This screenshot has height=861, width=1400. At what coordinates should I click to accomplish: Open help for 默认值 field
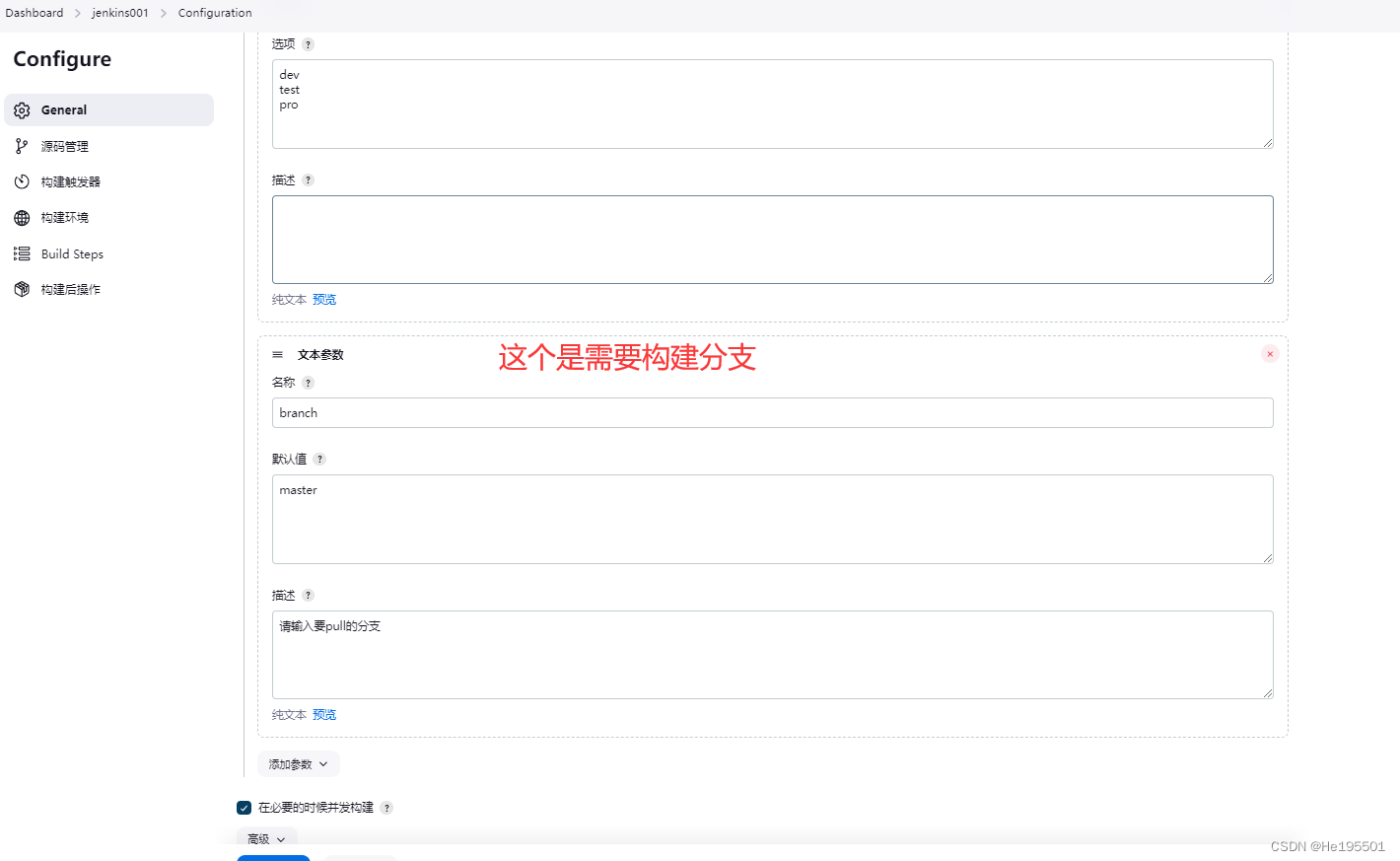319,460
